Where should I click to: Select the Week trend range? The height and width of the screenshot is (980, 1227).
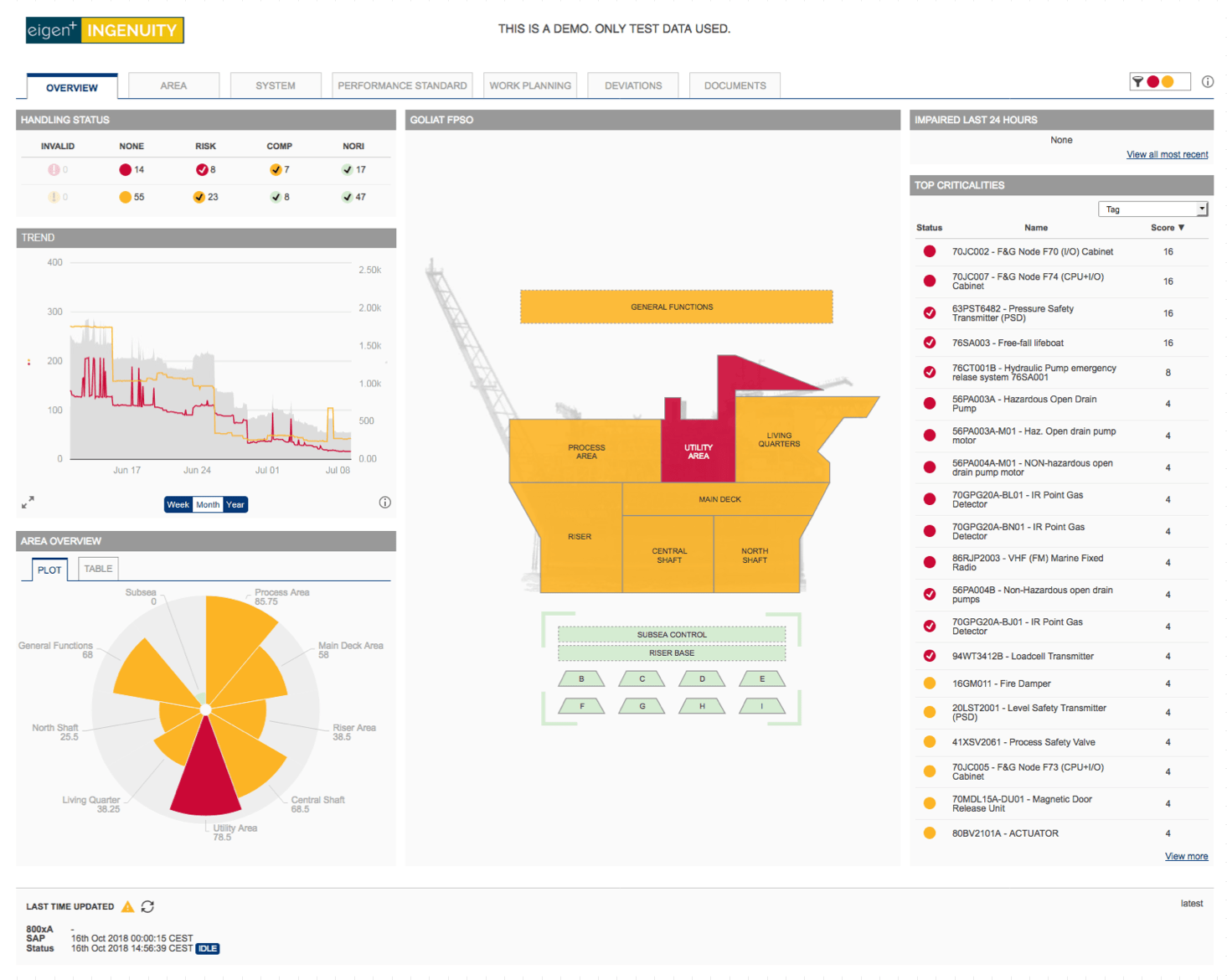coord(178,504)
